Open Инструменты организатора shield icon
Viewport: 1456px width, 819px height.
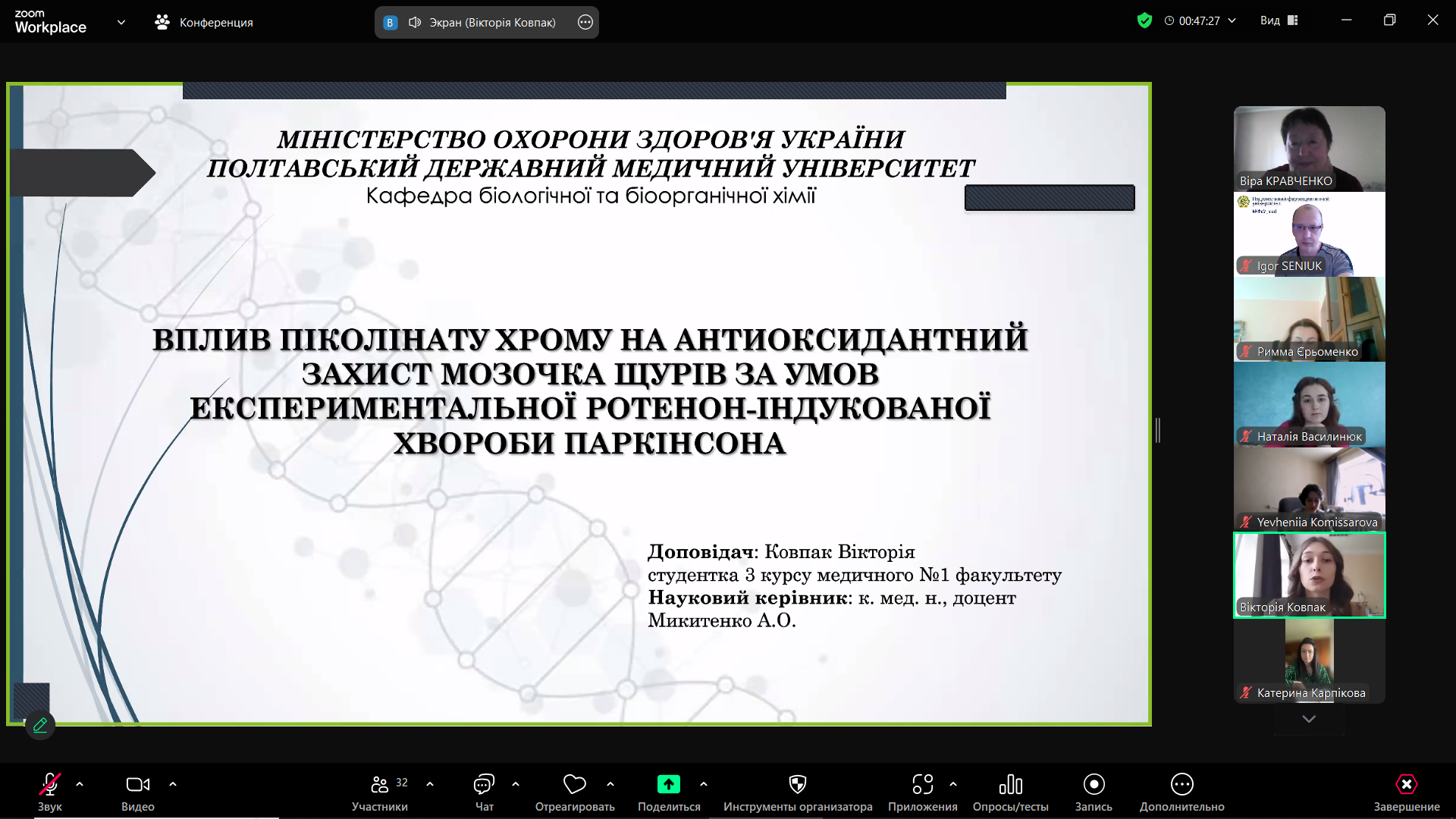coord(798,784)
